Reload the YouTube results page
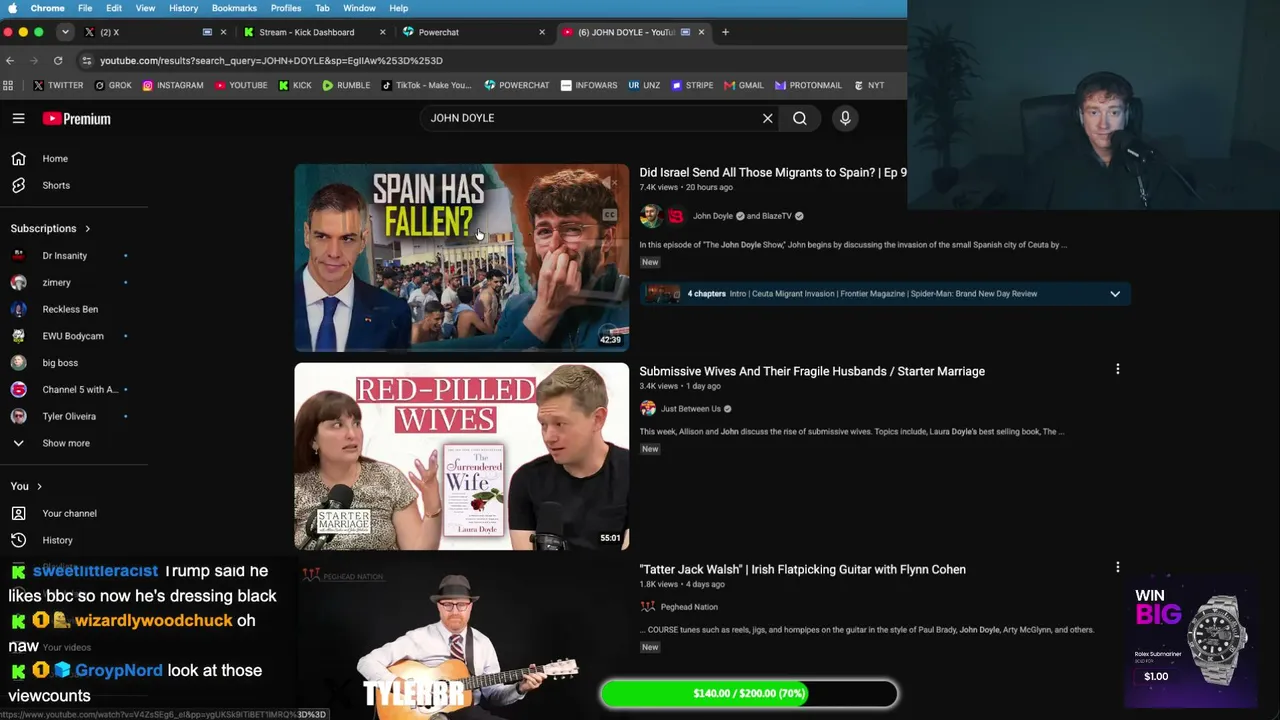This screenshot has width=1280, height=720. (x=58, y=60)
